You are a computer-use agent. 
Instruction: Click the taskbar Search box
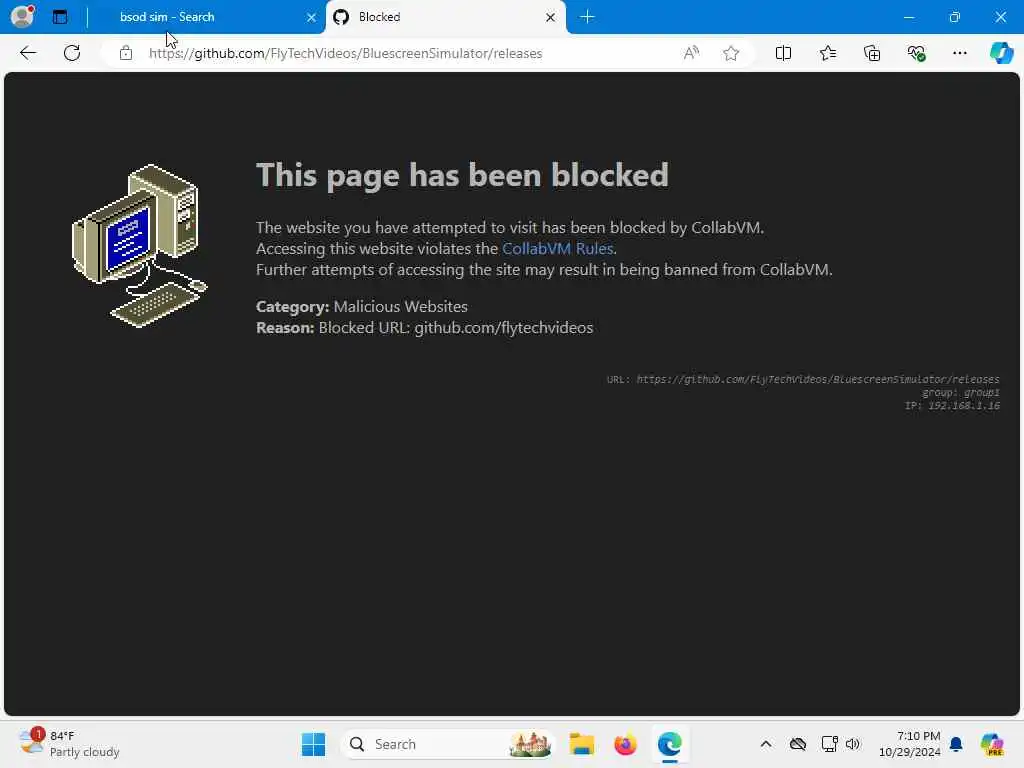coord(448,744)
